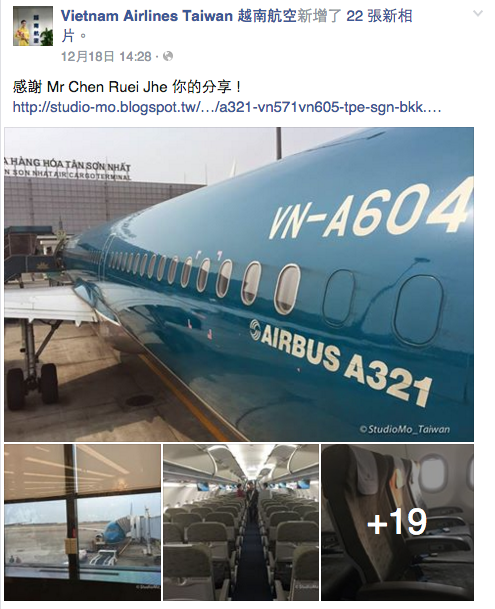Open the airport window view thumbnail

[82, 522]
